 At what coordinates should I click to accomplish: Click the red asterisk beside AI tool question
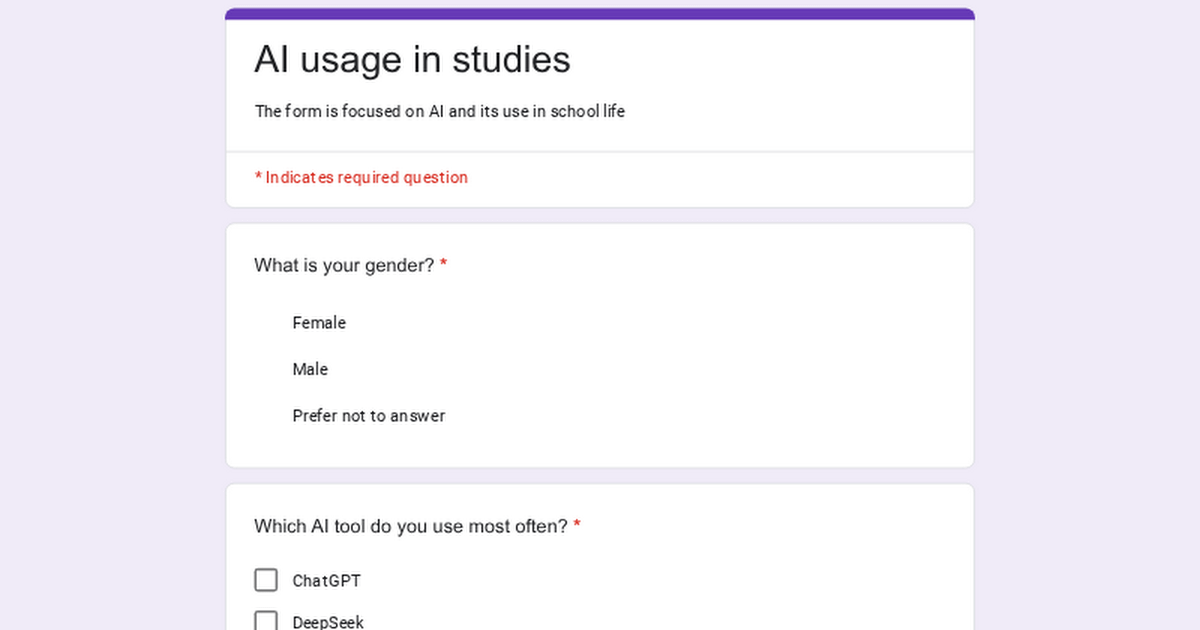click(x=577, y=526)
